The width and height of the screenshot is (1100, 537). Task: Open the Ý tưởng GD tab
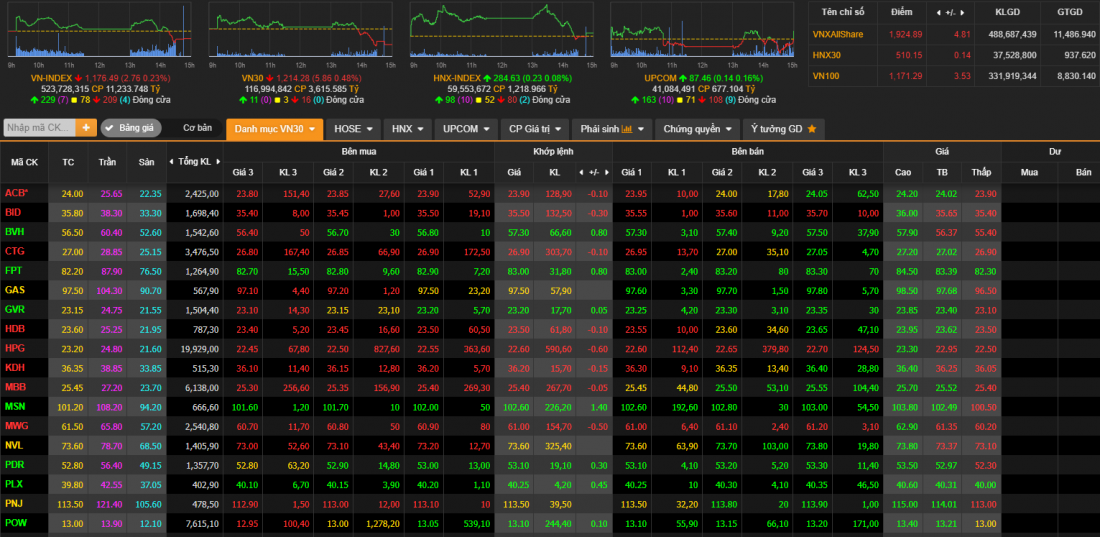(x=783, y=129)
